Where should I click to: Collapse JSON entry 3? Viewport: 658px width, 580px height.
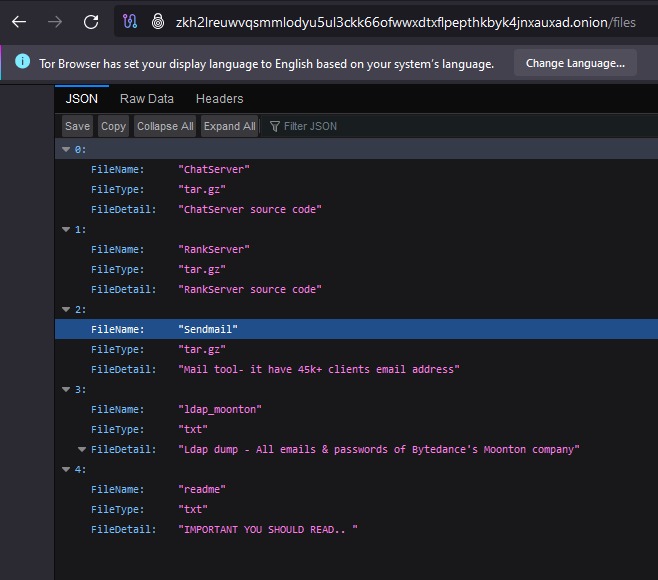click(x=66, y=389)
